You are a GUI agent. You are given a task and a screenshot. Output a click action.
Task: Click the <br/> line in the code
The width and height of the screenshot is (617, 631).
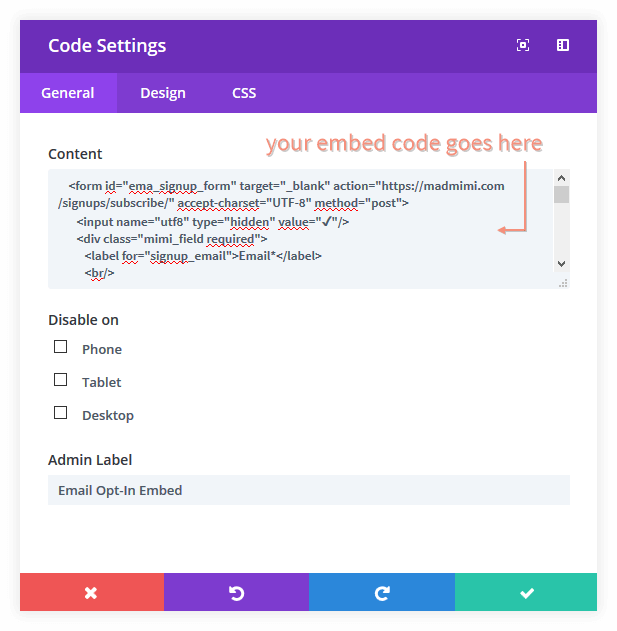click(99, 273)
